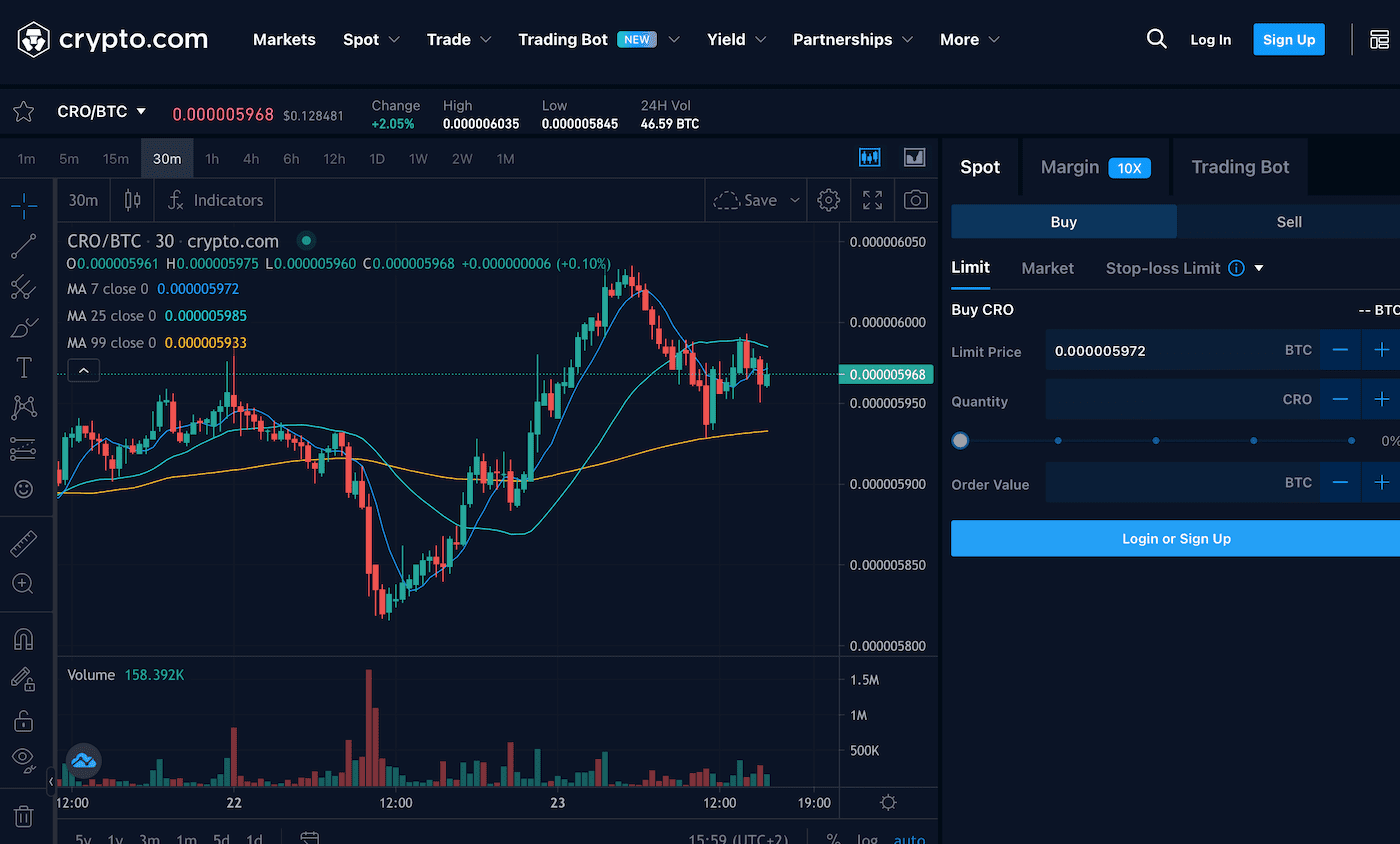Delete drawings with the trash icon

[x=24, y=816]
